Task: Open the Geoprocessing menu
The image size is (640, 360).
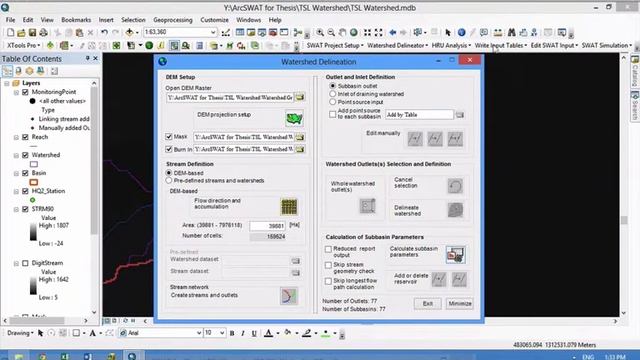Action: [173, 20]
